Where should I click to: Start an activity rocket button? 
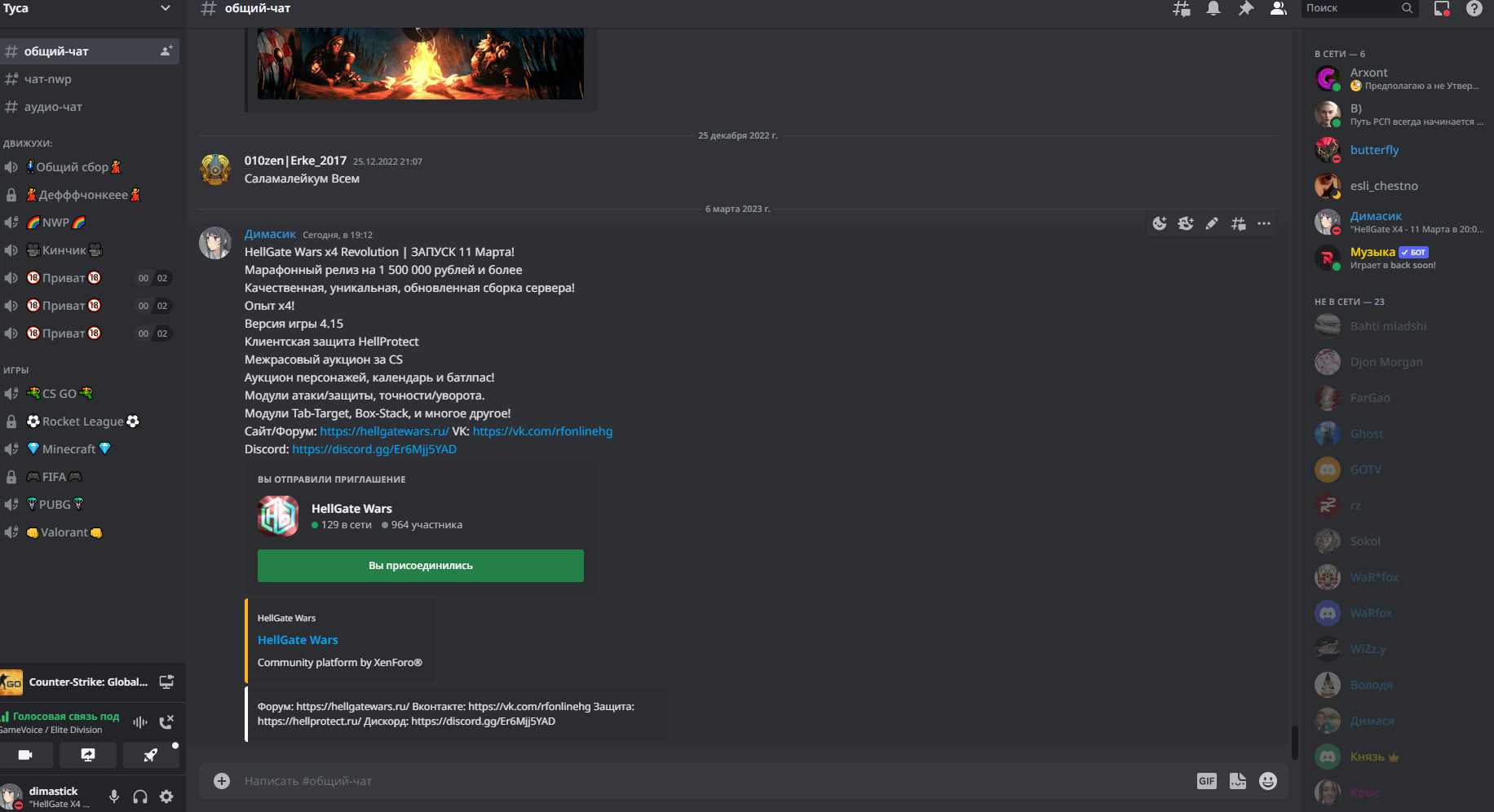point(151,755)
